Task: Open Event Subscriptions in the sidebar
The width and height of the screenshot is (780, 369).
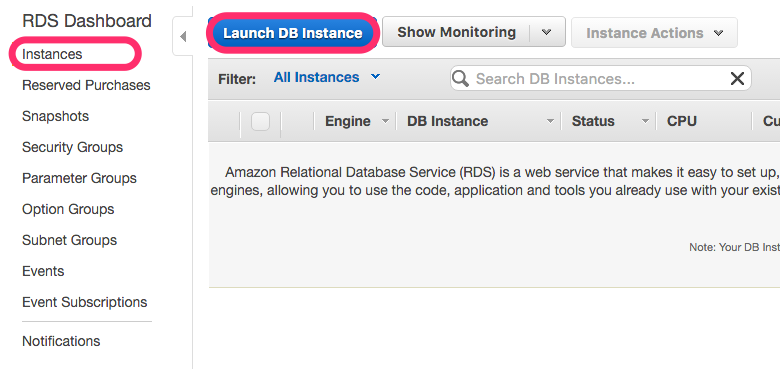Action: point(85,302)
